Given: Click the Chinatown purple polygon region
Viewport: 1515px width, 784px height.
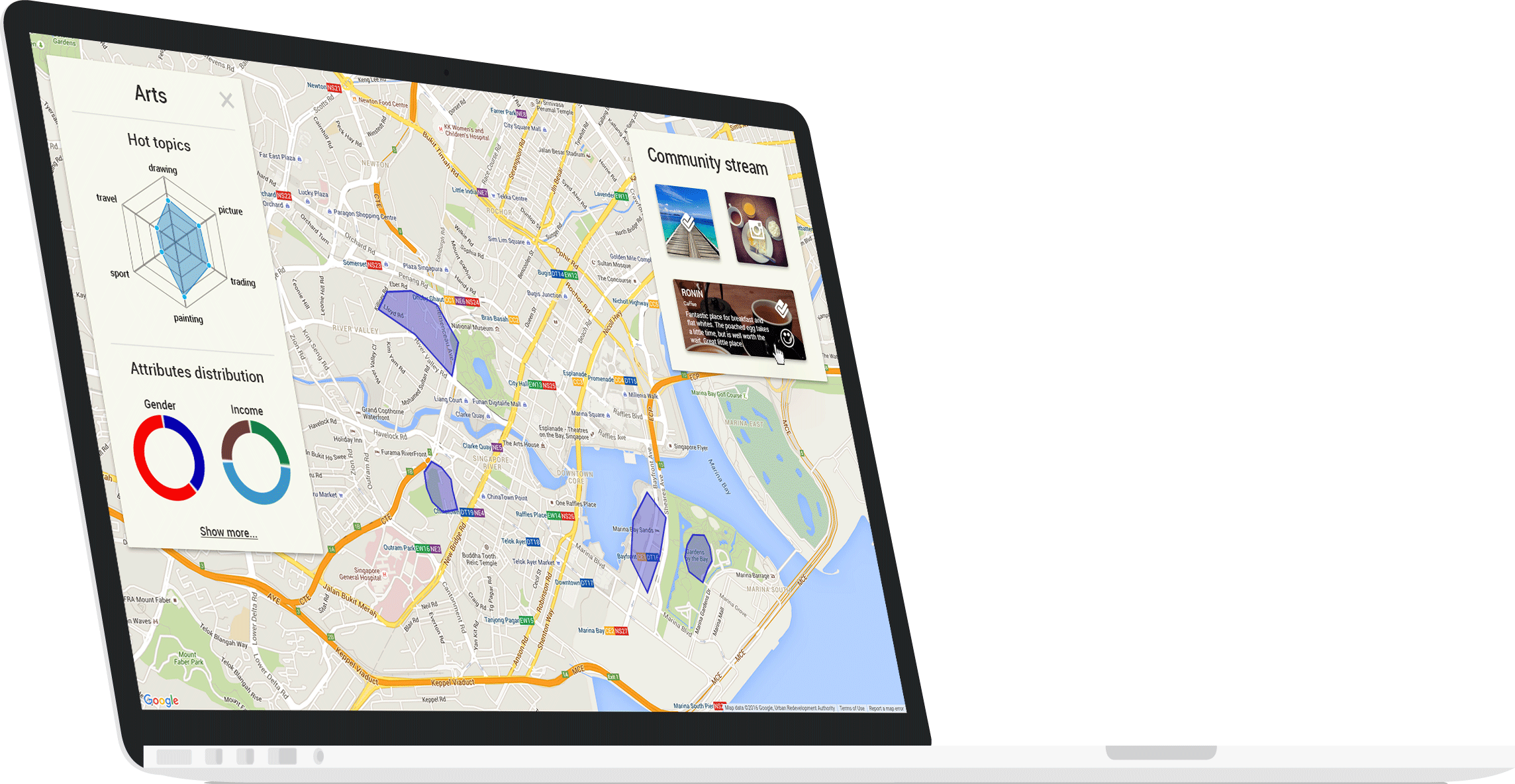Looking at the screenshot, I should pyautogui.click(x=440, y=488).
